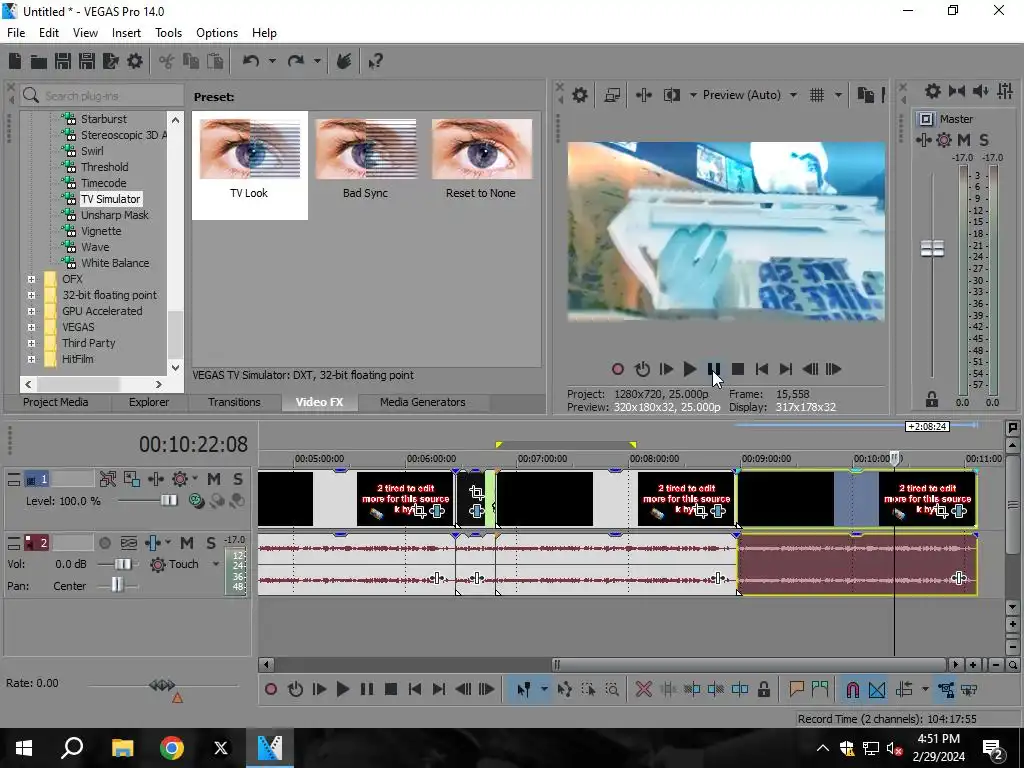The width and height of the screenshot is (1024, 768).
Task: Expand the Third Party folder
Action: click(x=31, y=344)
